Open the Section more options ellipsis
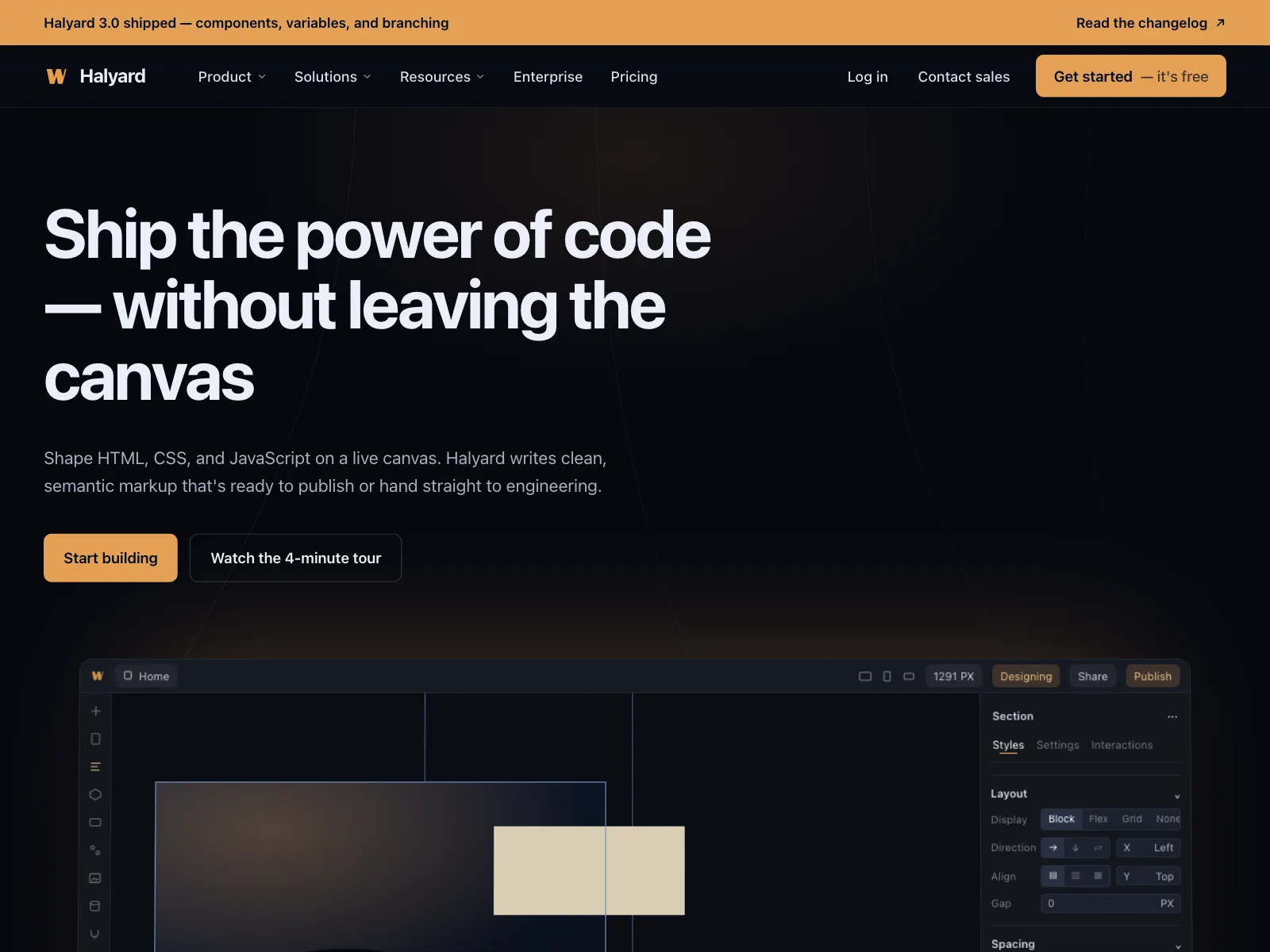Viewport: 1270px width, 952px height. coord(1172,716)
